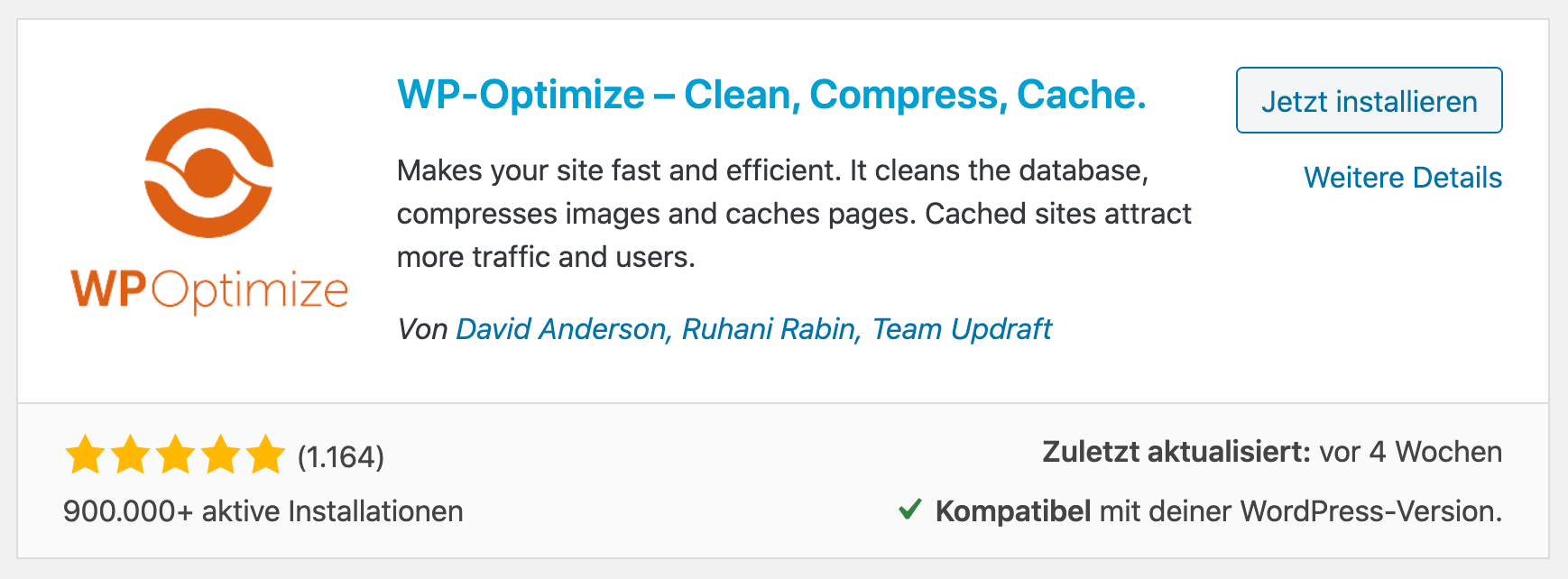Open the Team Updraft author link
Screen dimensions: 1568x579
pyautogui.click(x=962, y=329)
